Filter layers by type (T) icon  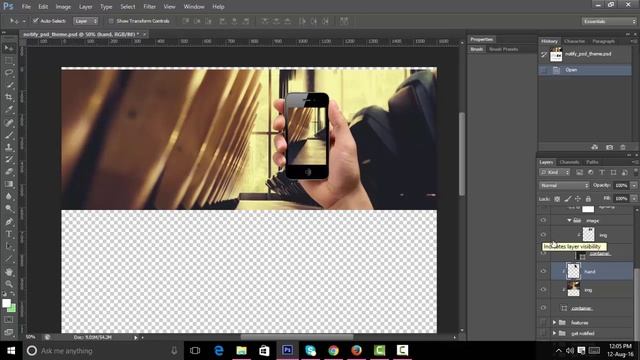tap(602, 172)
